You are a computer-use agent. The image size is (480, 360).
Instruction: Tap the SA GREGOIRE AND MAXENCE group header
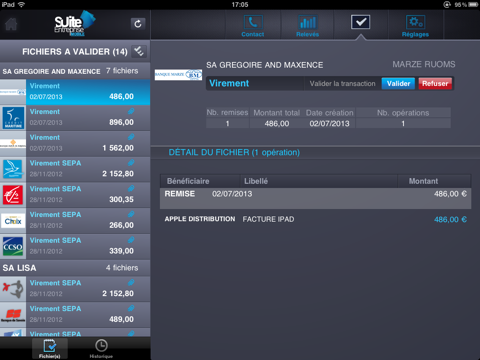click(75, 71)
